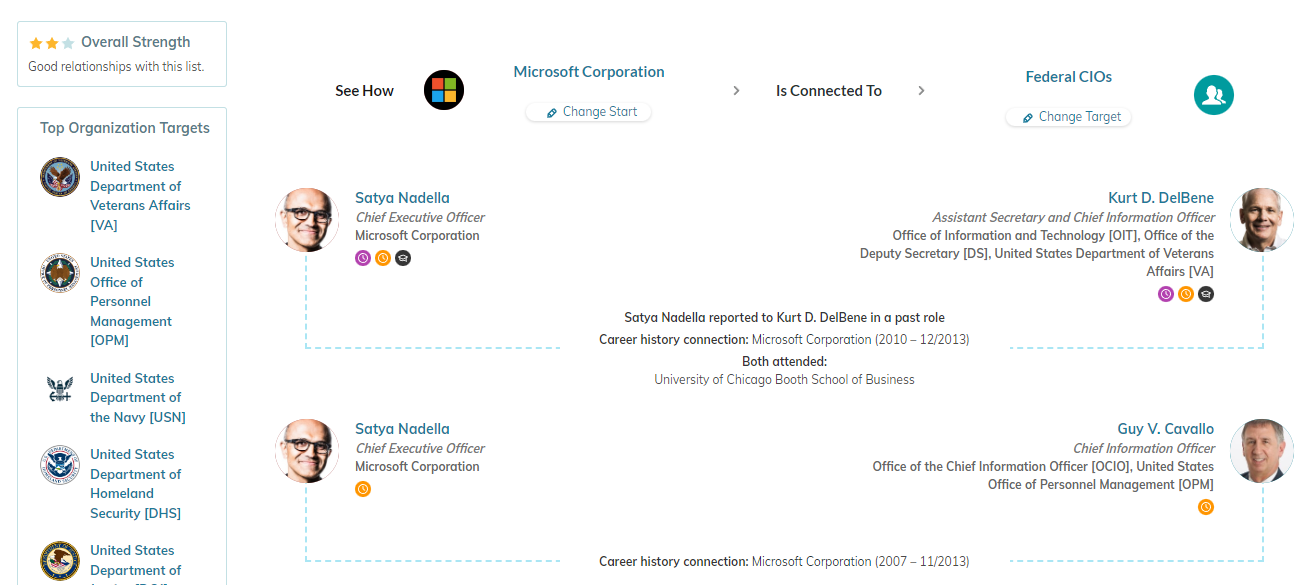The height and width of the screenshot is (585, 1308).
Task: Click the Change Target button
Action: [1068, 117]
